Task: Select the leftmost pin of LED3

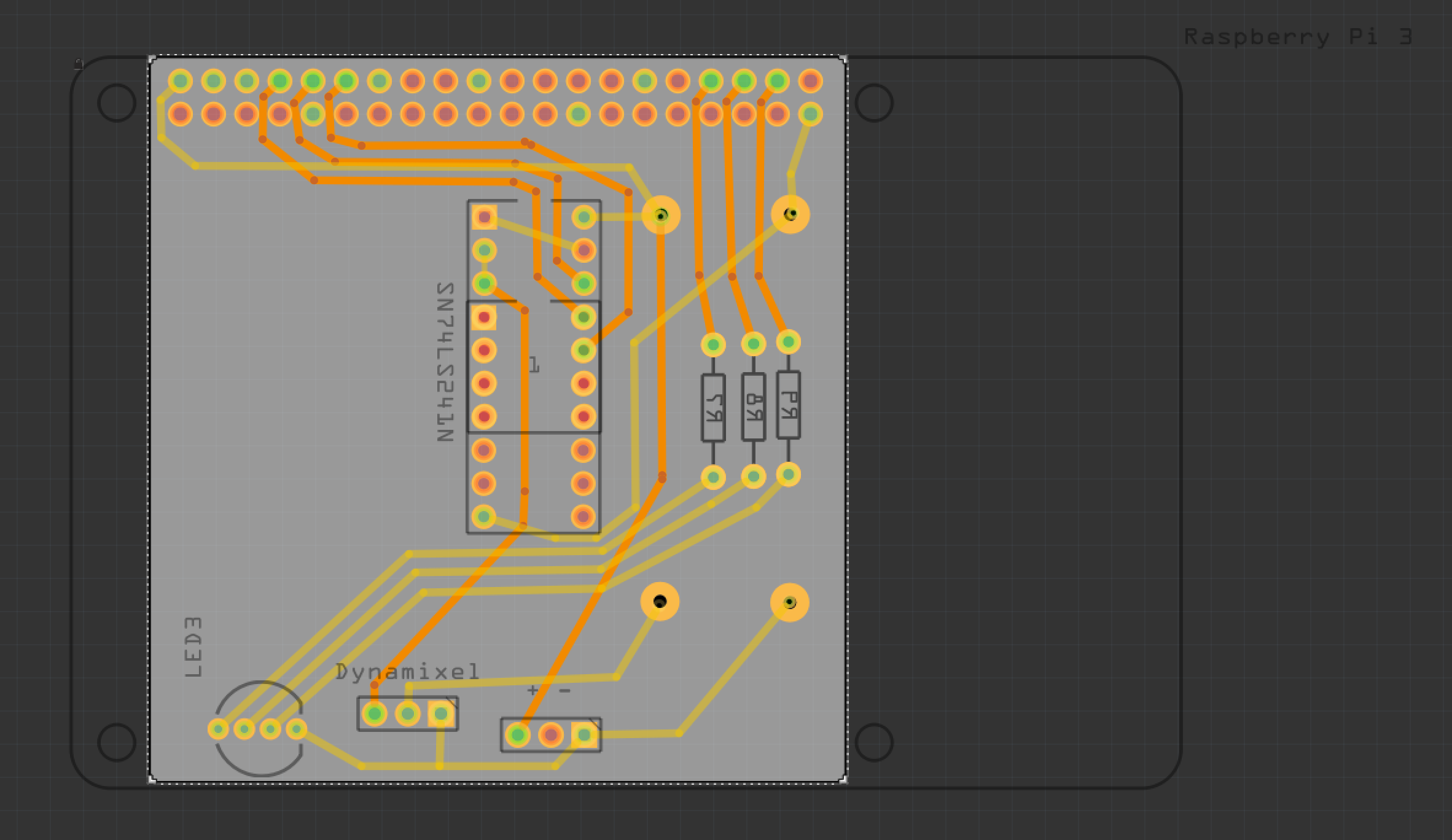Action: pos(218,729)
